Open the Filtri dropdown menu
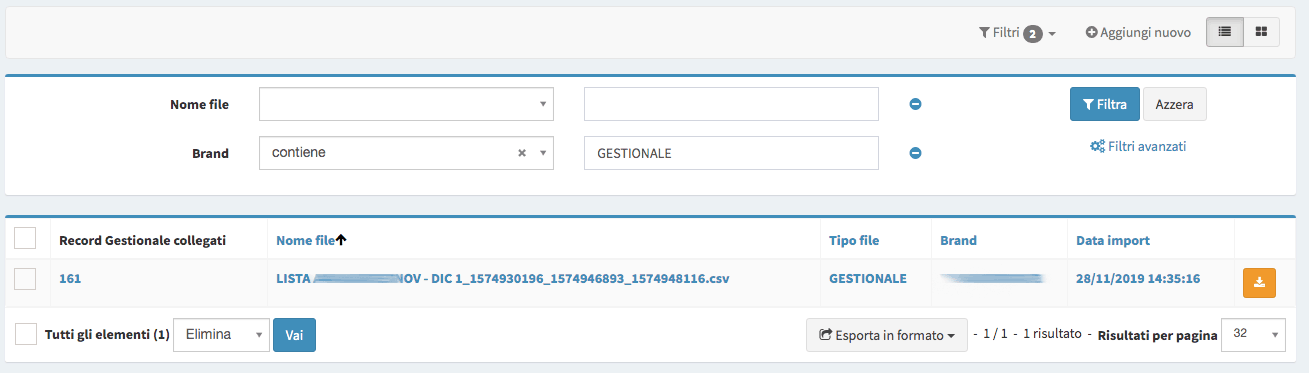This screenshot has width=1309, height=373. (1017, 33)
